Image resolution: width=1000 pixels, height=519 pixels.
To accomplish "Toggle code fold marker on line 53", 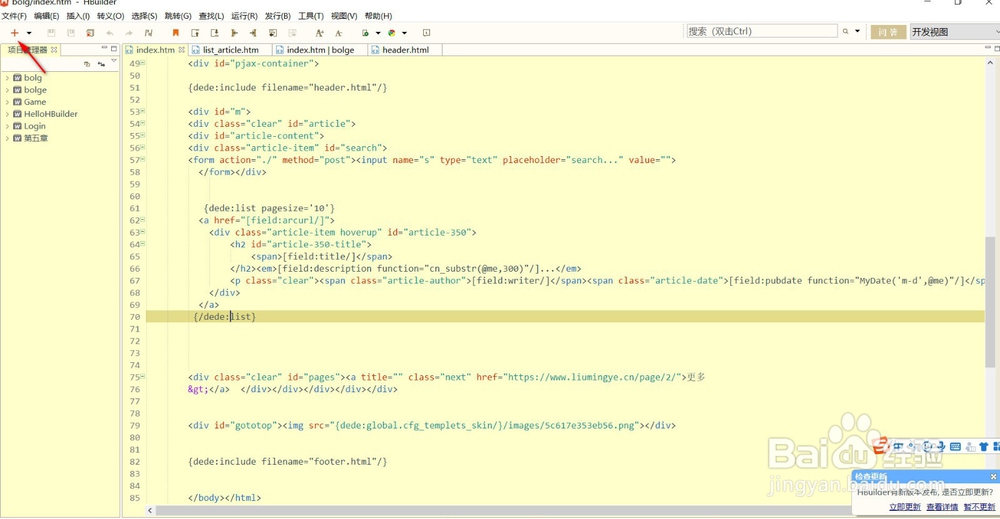I will click(x=143, y=111).
